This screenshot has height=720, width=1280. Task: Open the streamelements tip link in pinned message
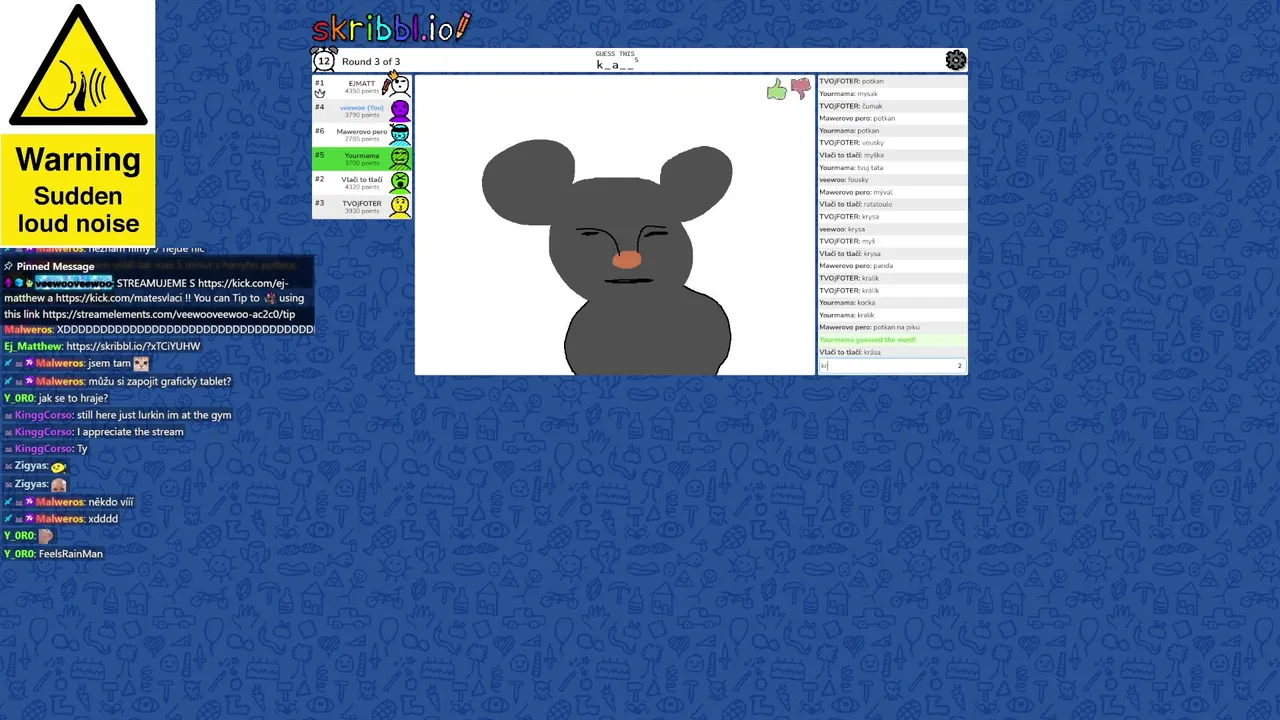tap(169, 314)
